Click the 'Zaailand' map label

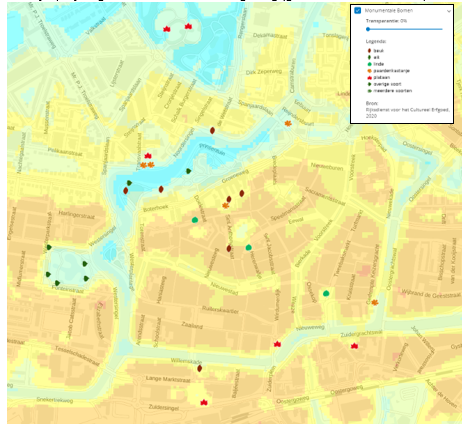[x=192, y=325]
